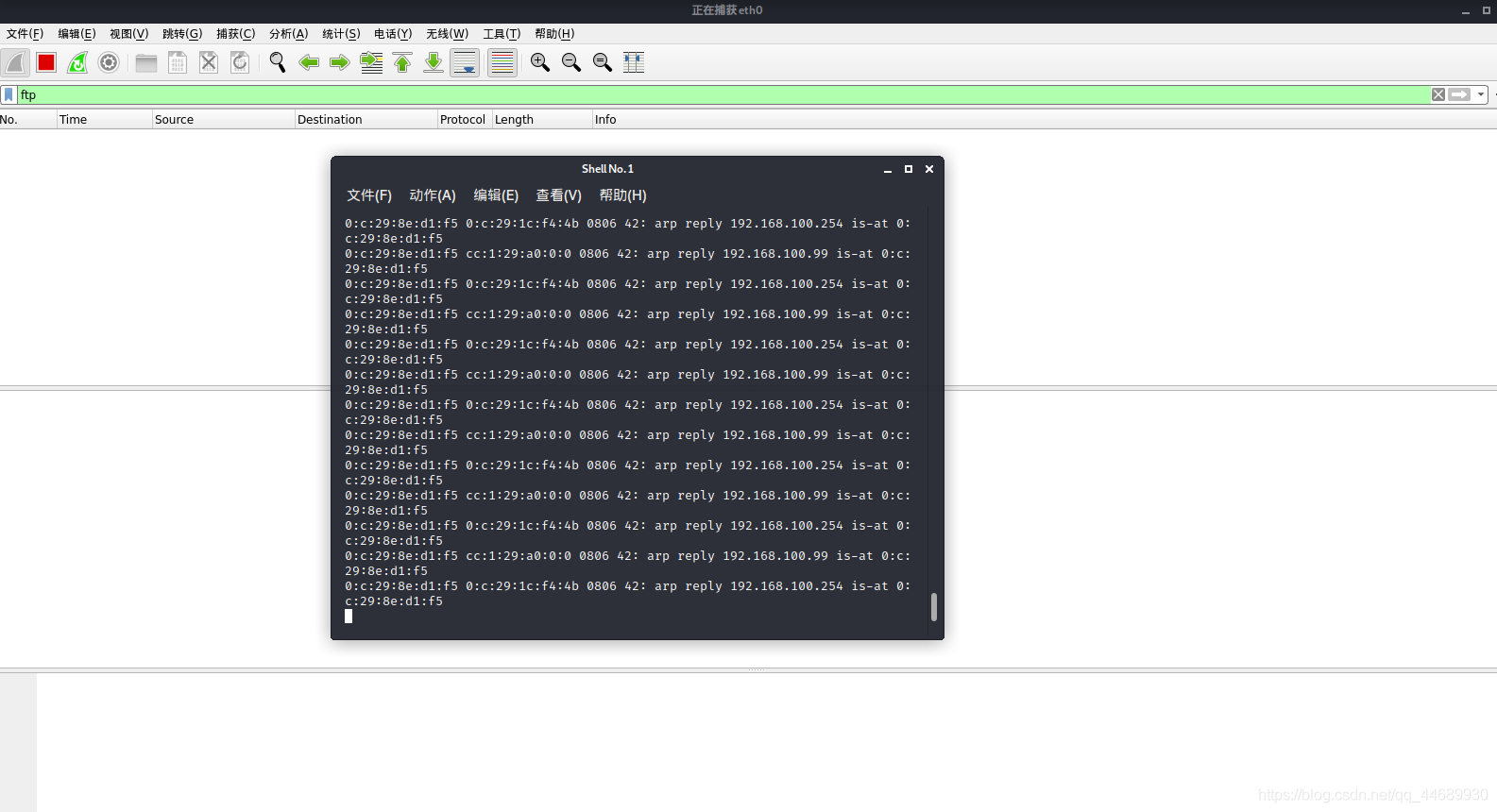The width and height of the screenshot is (1497, 812).
Task: Go forward to next packet arrow
Action: point(340,62)
